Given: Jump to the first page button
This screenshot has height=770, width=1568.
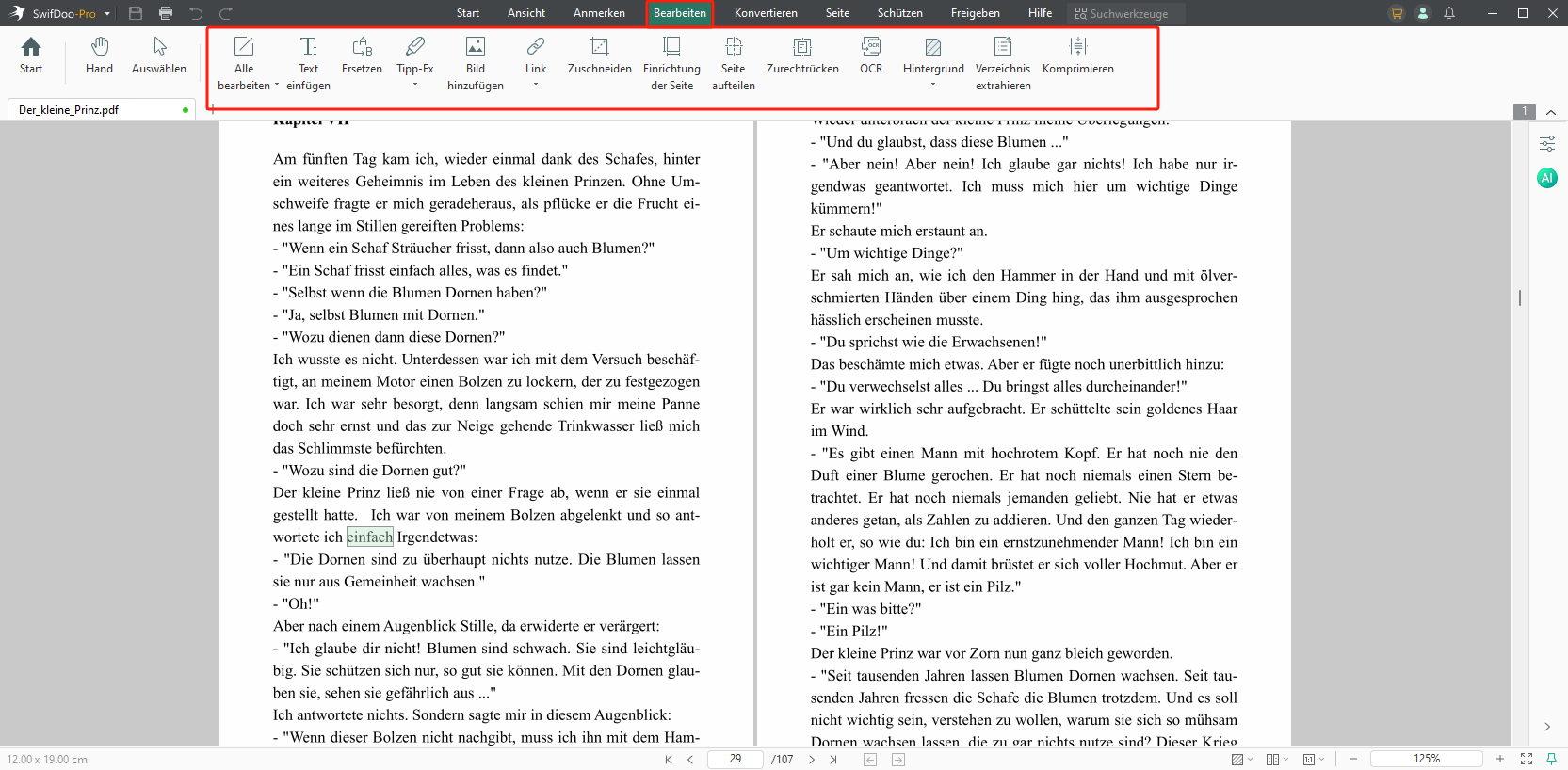Looking at the screenshot, I should (669, 759).
